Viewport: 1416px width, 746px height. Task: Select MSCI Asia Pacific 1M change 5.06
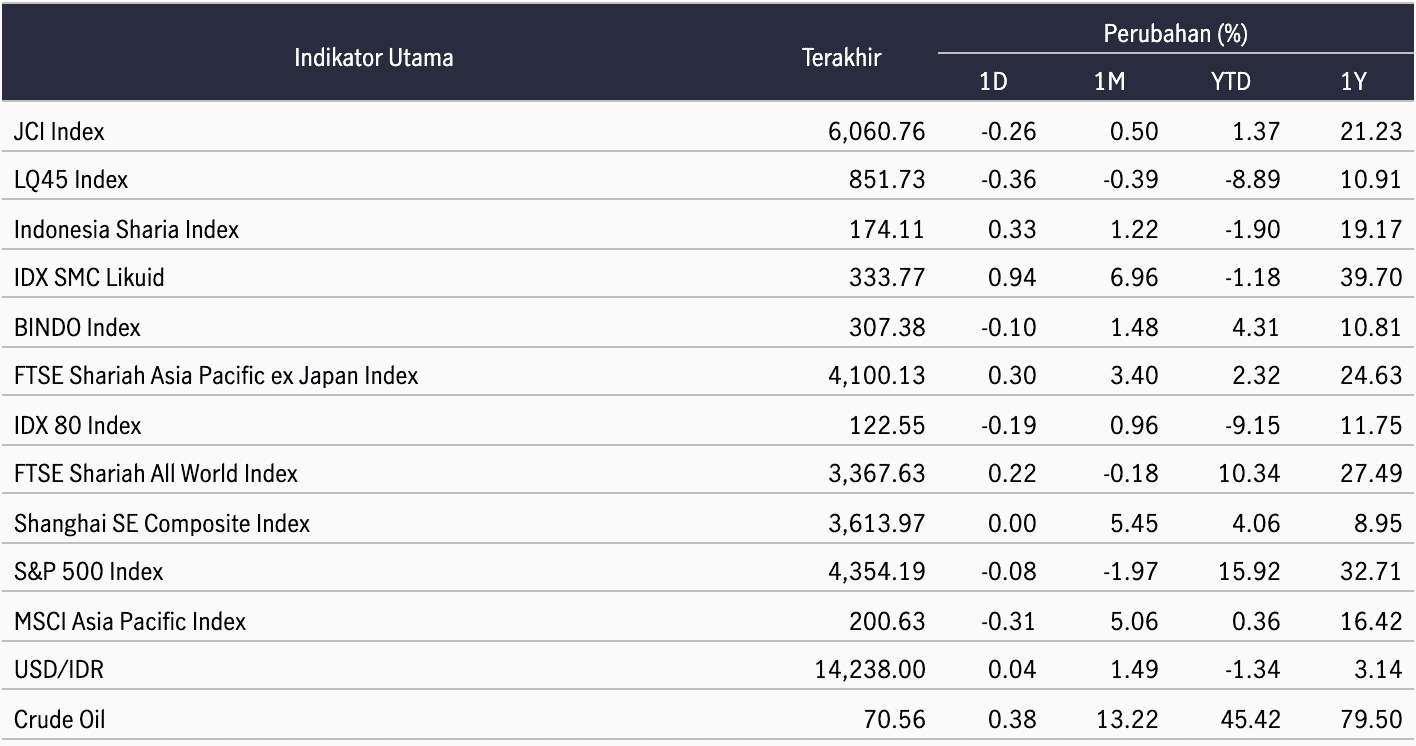coord(1134,621)
